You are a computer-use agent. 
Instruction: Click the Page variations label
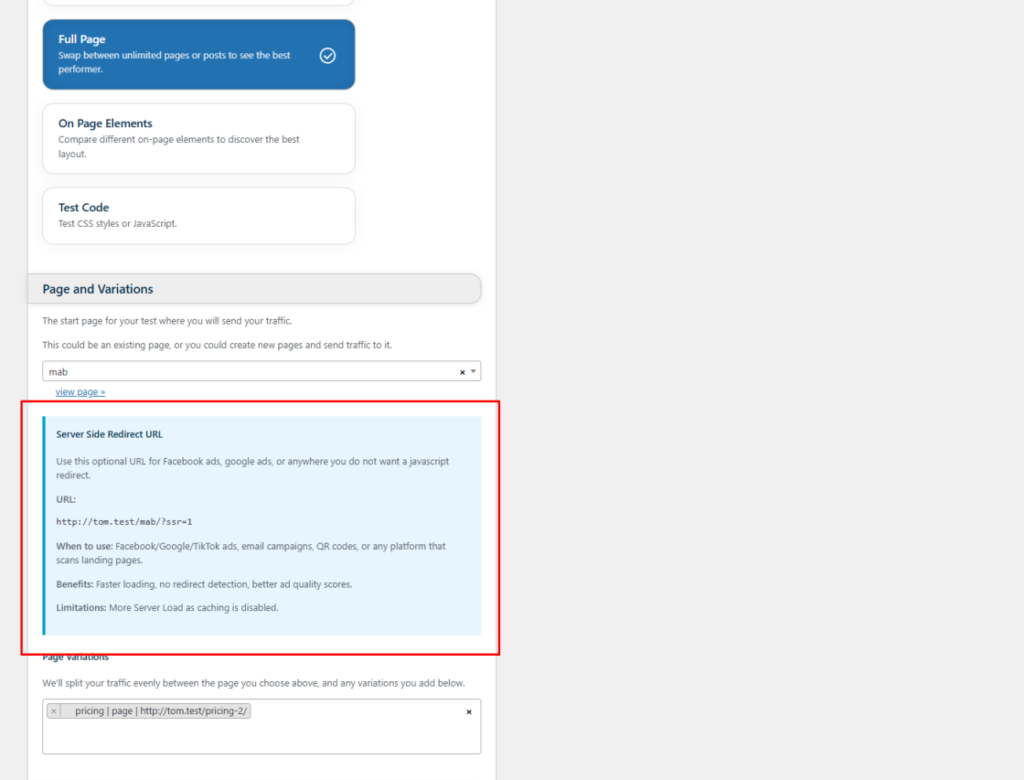coord(76,657)
